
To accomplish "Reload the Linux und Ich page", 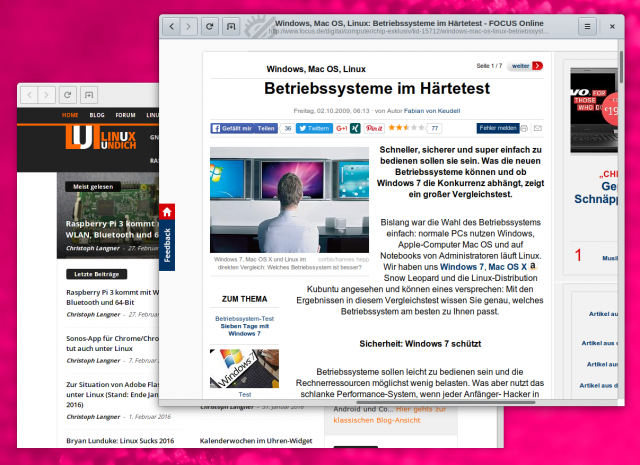I will pyautogui.click(x=67, y=95).
